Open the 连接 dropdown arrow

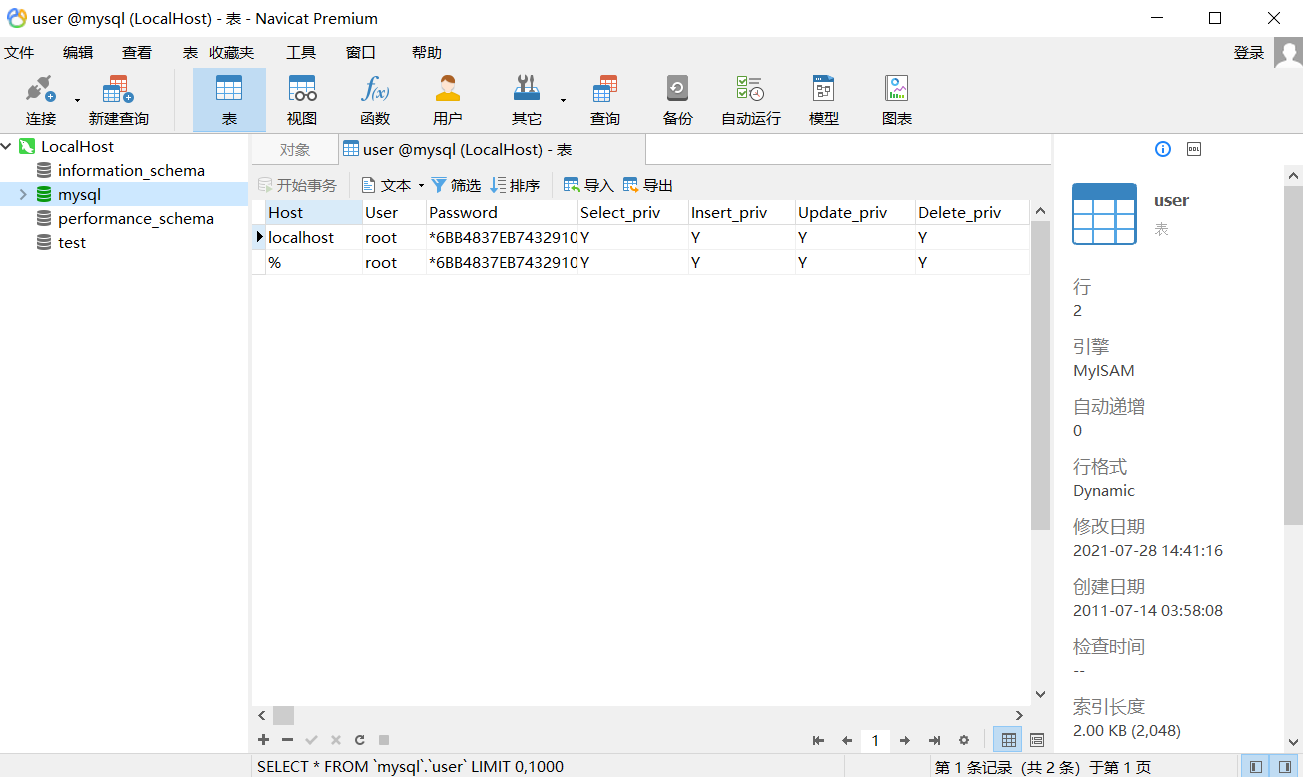point(77,100)
